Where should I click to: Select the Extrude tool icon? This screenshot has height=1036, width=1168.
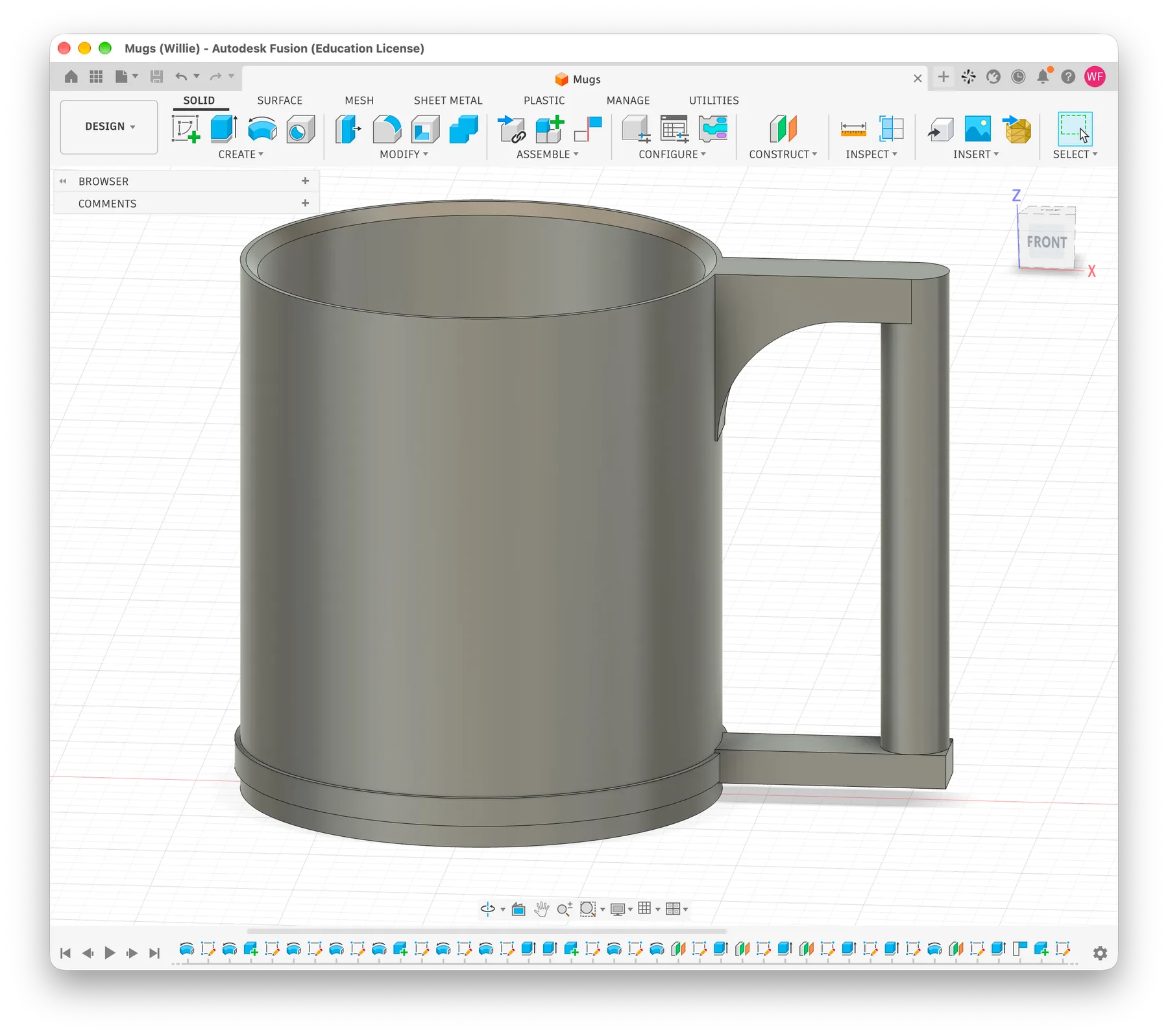click(224, 128)
